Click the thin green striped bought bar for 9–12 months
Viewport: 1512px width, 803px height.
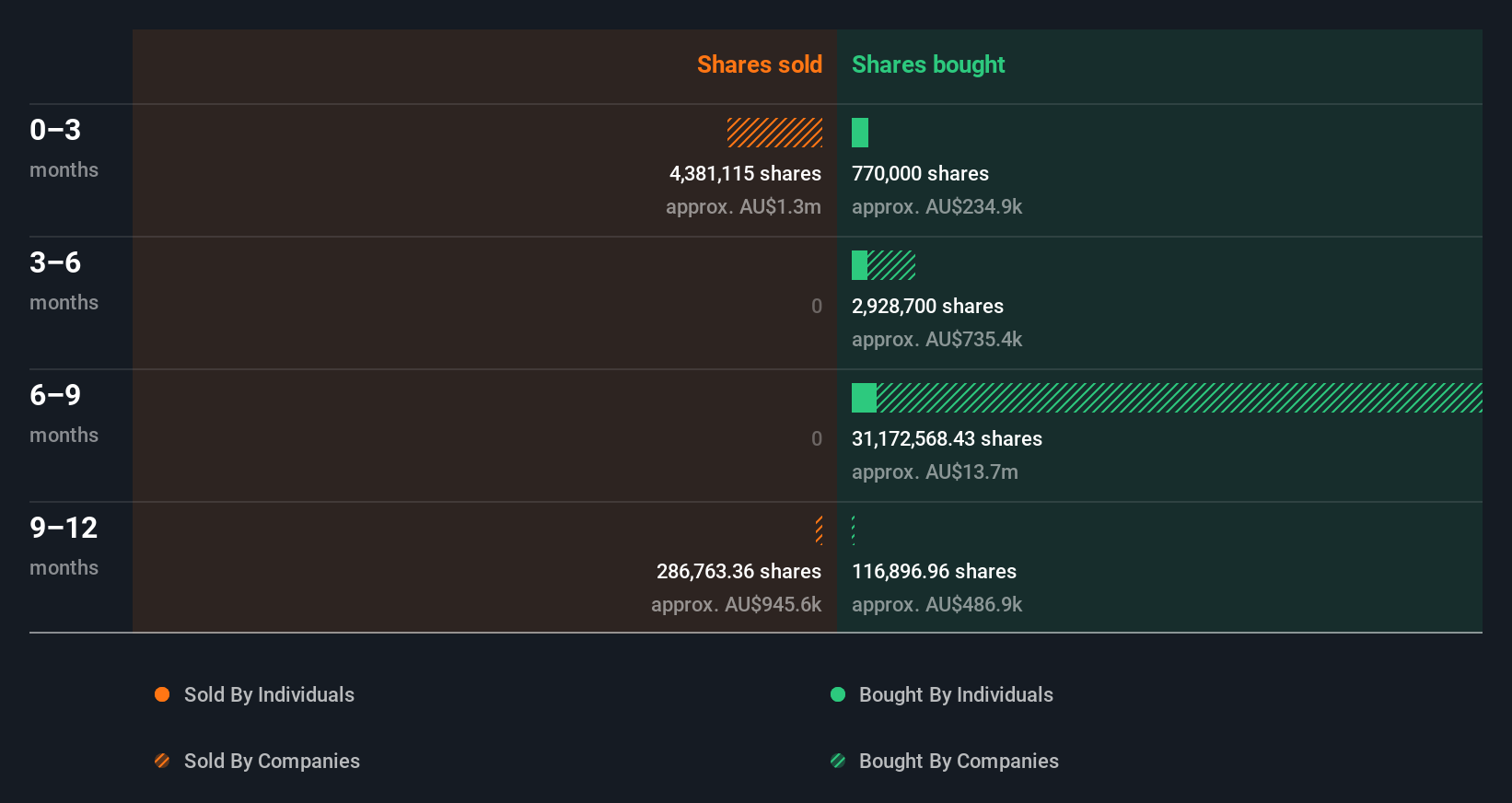tap(854, 530)
